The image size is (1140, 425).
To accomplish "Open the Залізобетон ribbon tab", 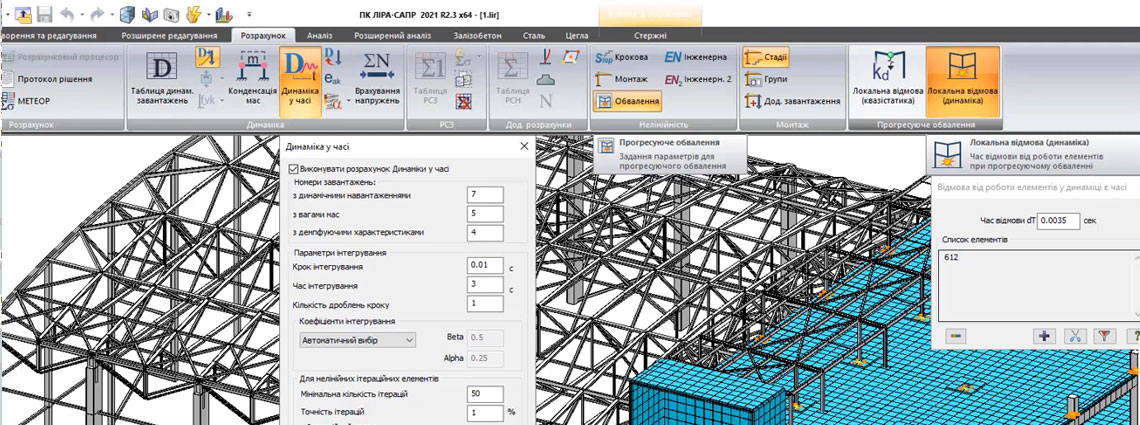I will point(475,35).
